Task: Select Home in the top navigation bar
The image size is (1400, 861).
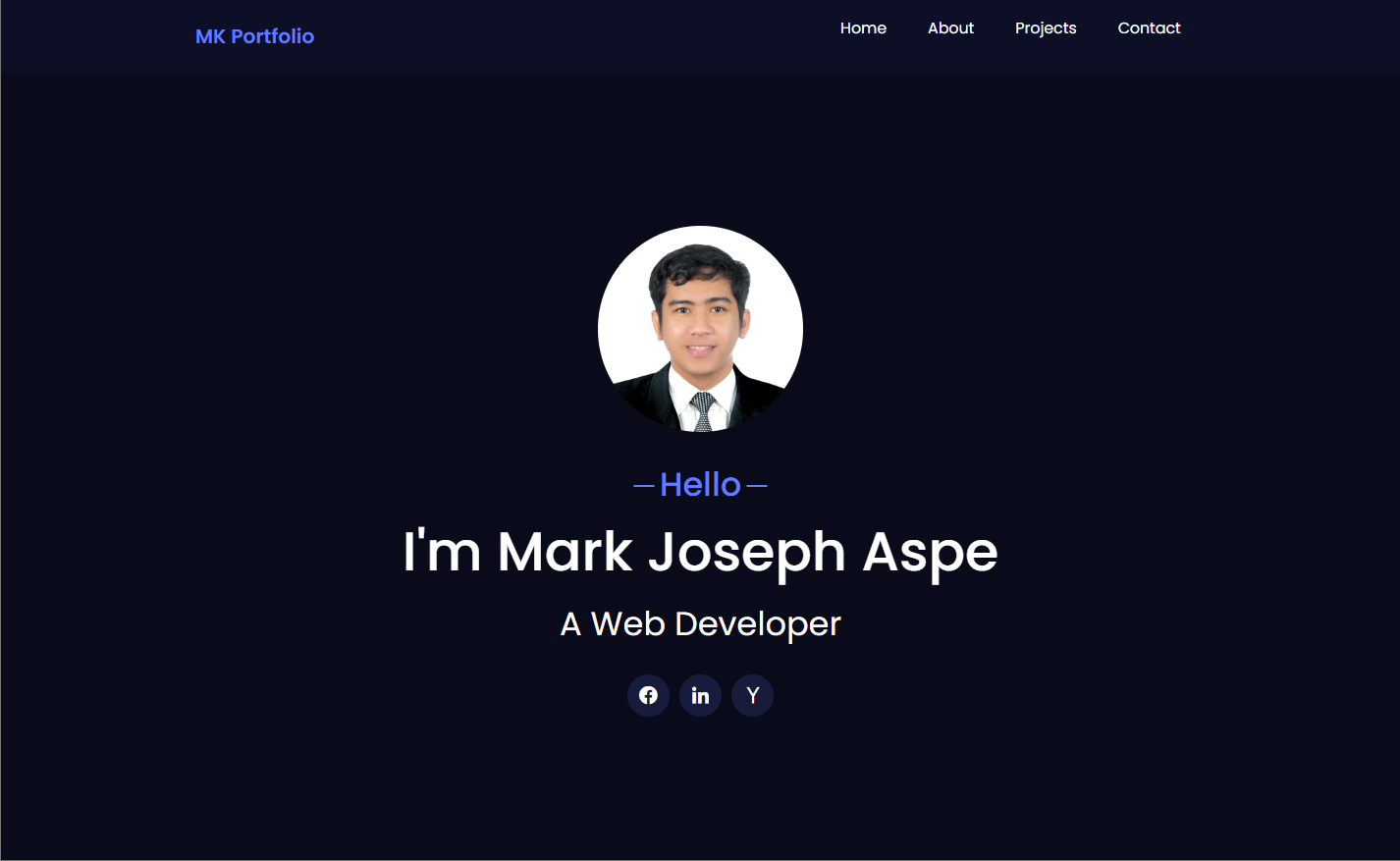Action: 862,27
